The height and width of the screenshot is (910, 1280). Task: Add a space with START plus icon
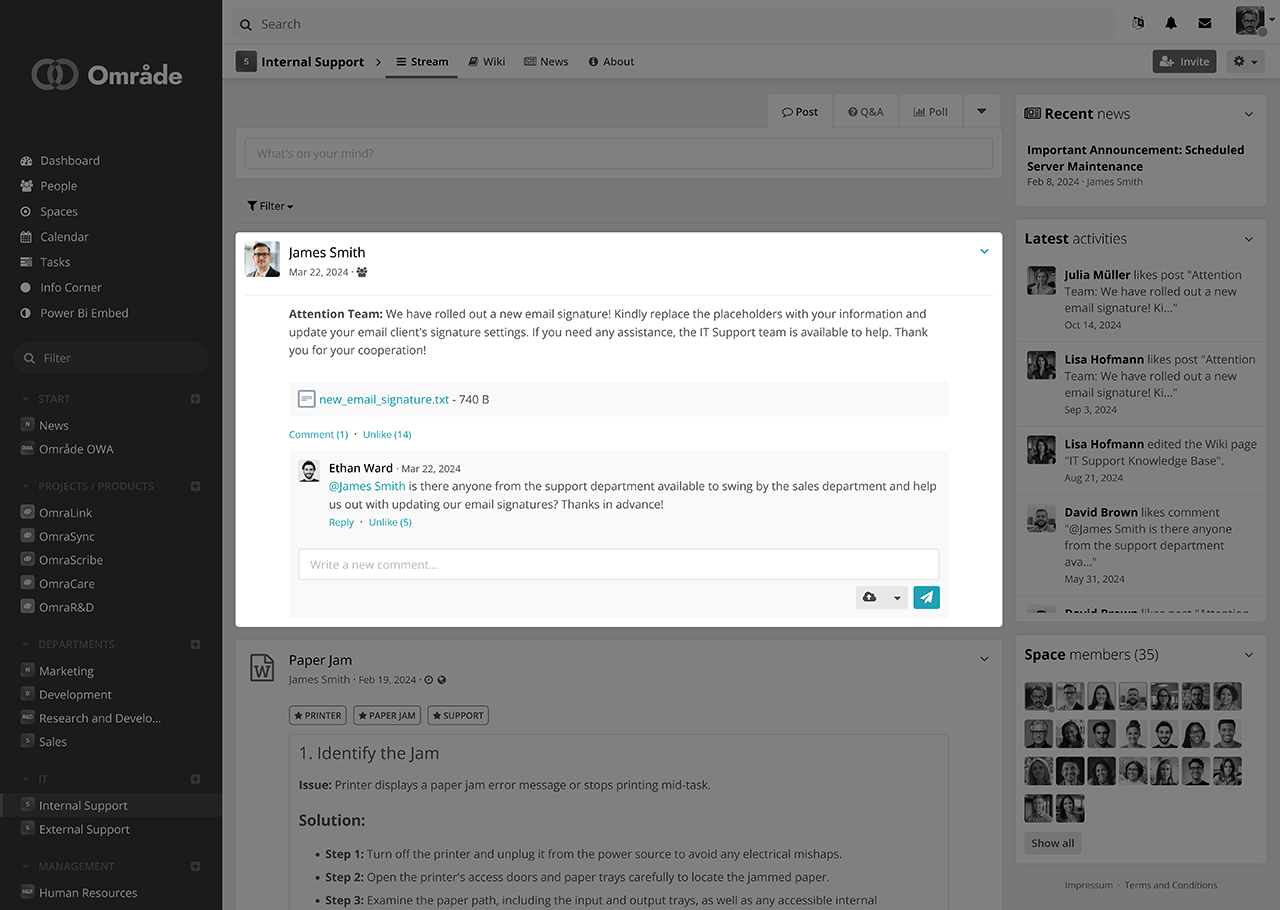click(195, 399)
